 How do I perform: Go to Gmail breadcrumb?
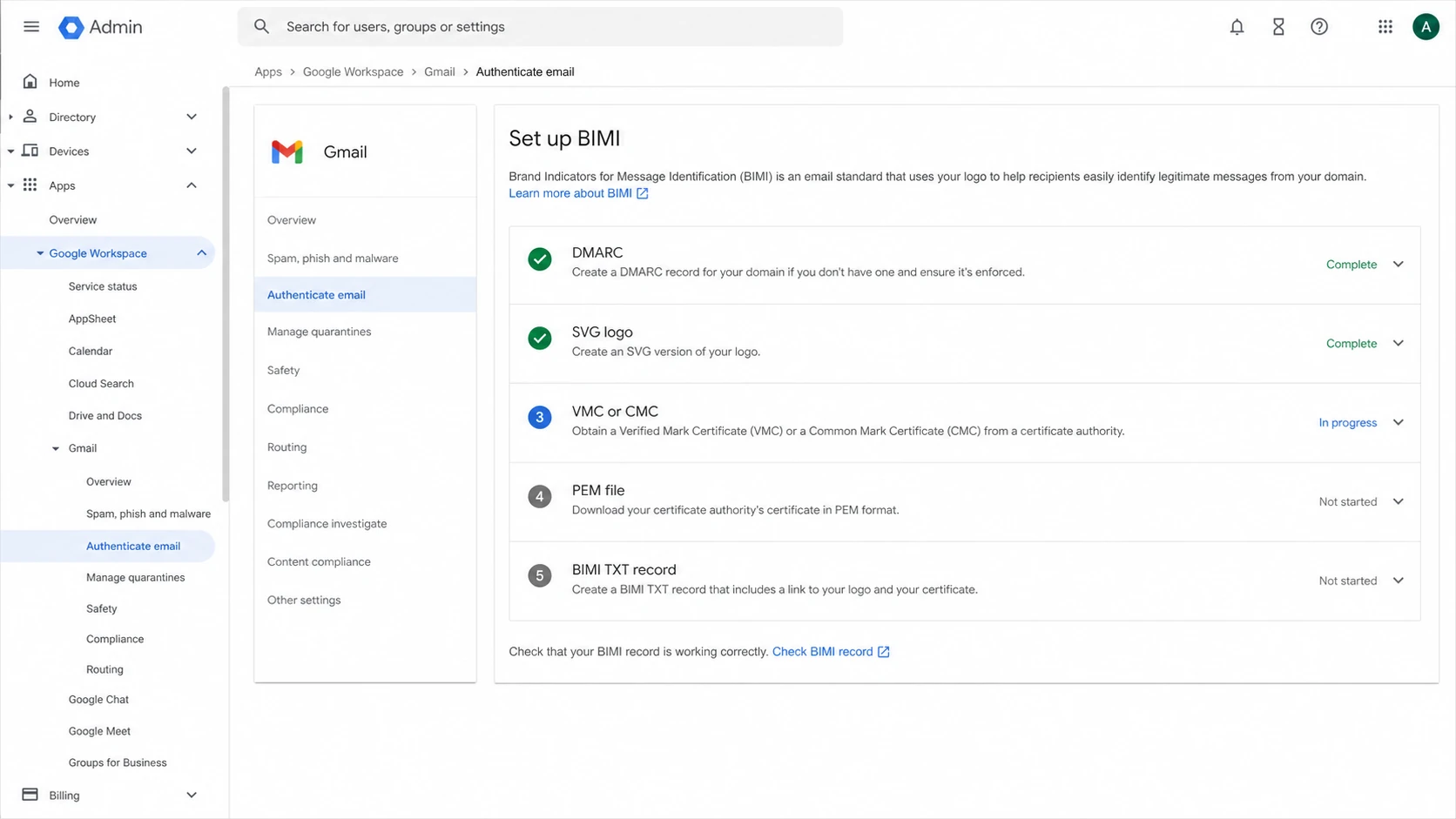coord(440,72)
